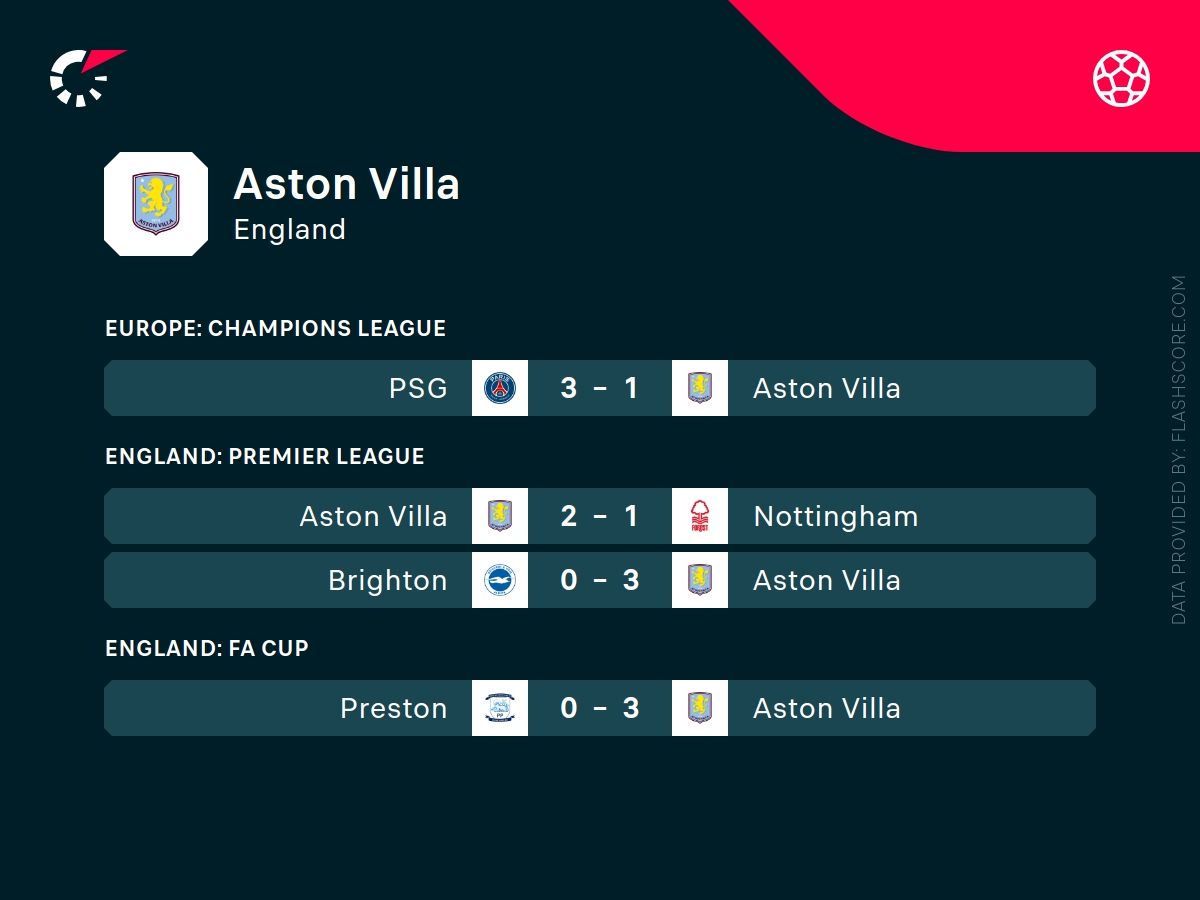Click Aston Villa's badge in the Nottingham match row

pos(500,516)
